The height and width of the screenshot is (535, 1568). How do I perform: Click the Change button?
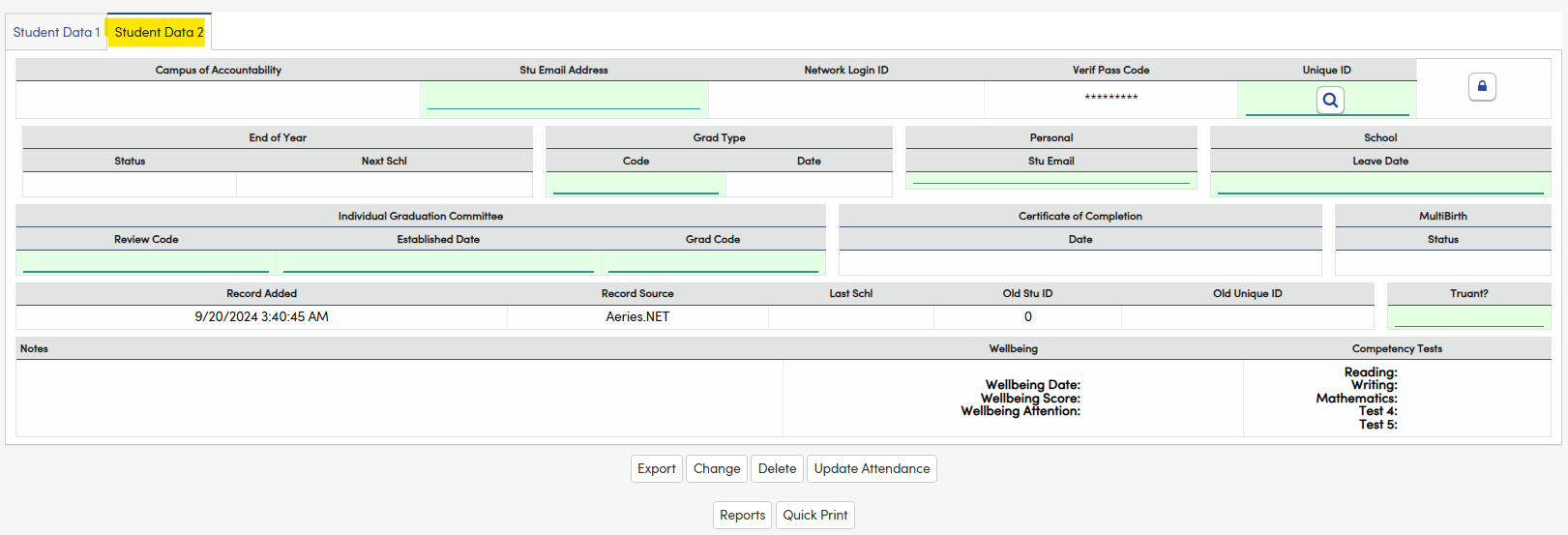[717, 468]
